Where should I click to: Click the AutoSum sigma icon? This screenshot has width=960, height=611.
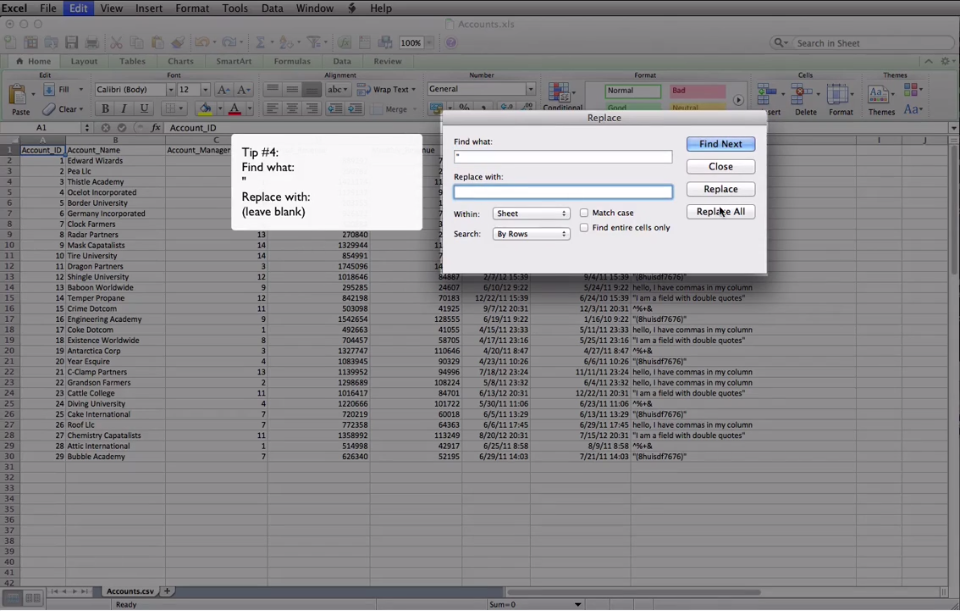tap(260, 43)
